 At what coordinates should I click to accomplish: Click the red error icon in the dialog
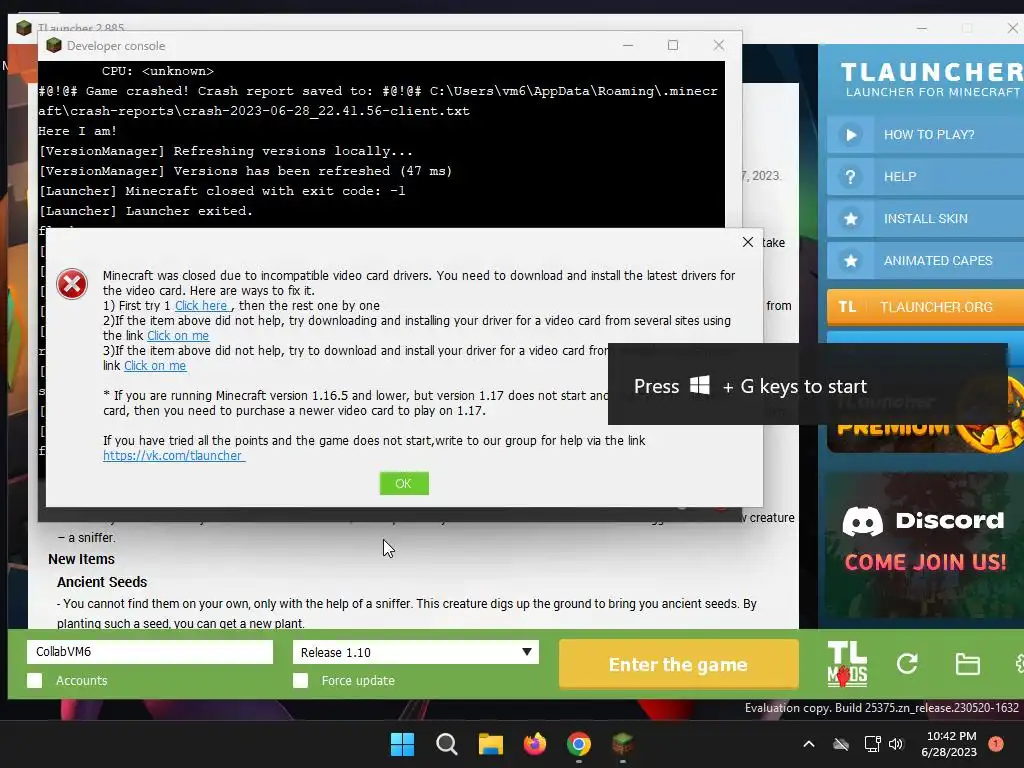coord(72,284)
